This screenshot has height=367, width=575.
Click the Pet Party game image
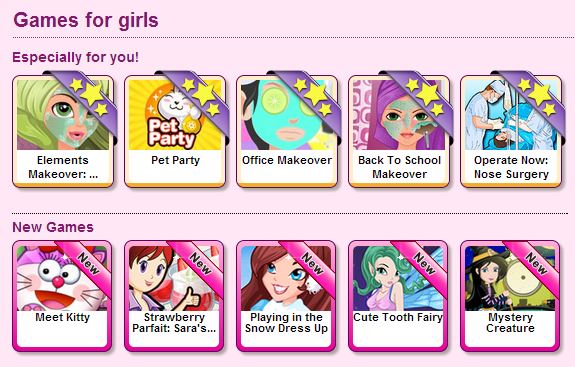click(175, 115)
